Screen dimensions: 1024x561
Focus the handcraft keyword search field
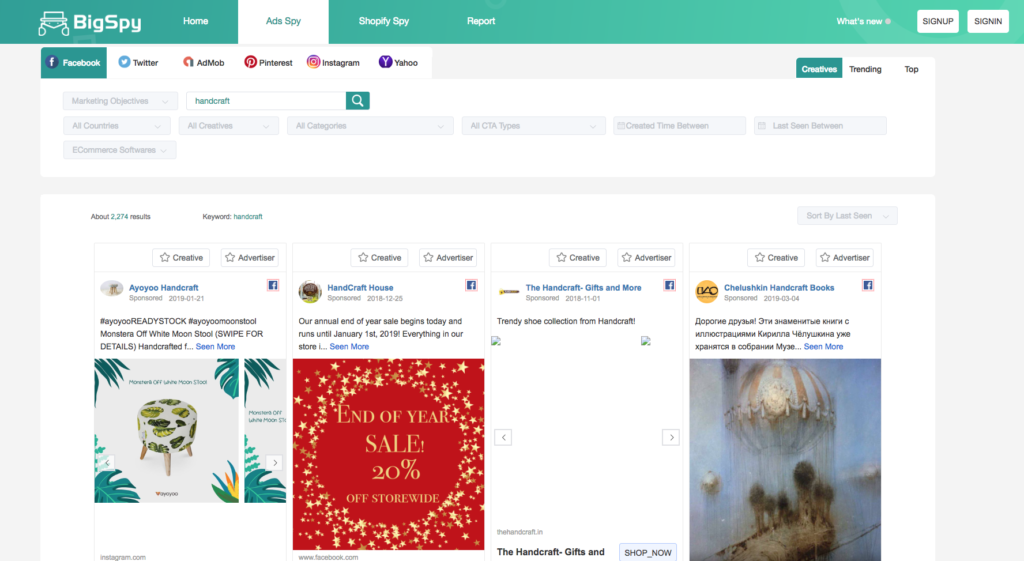tap(266, 101)
